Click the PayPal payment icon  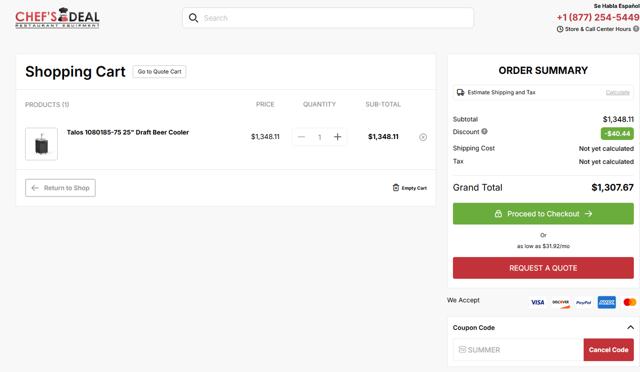click(584, 303)
